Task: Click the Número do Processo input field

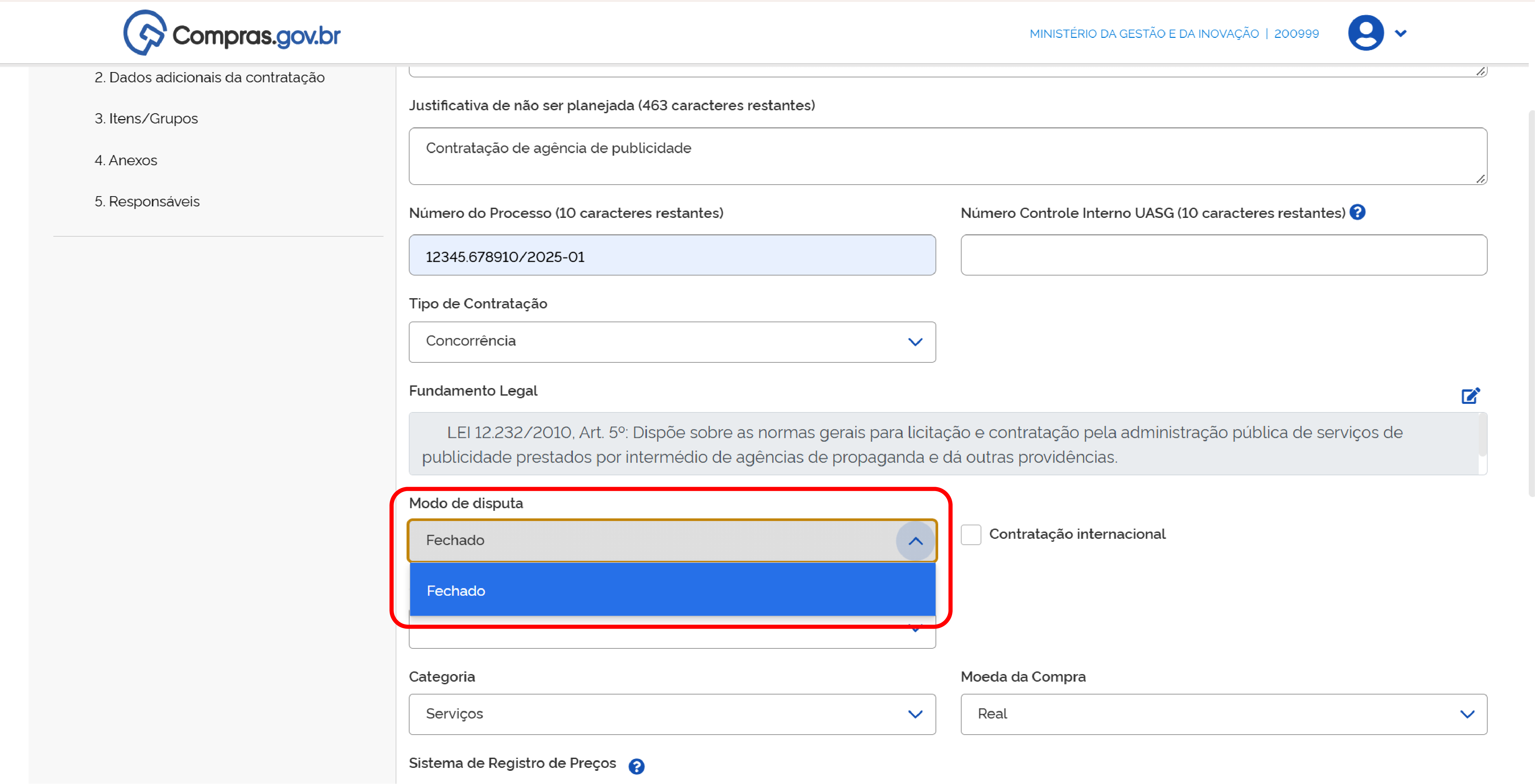Action: coord(672,255)
